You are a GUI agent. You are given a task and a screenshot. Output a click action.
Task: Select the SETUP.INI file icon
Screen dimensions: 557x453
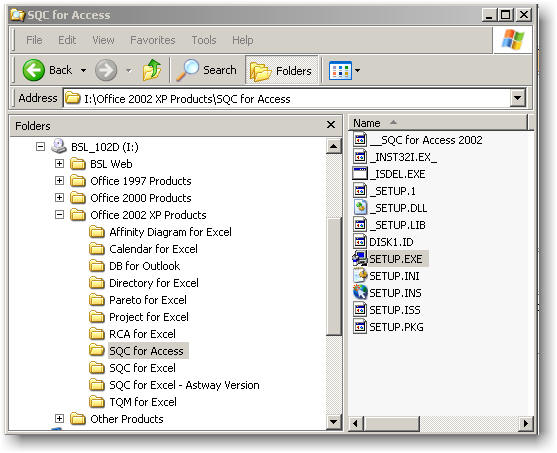point(360,276)
